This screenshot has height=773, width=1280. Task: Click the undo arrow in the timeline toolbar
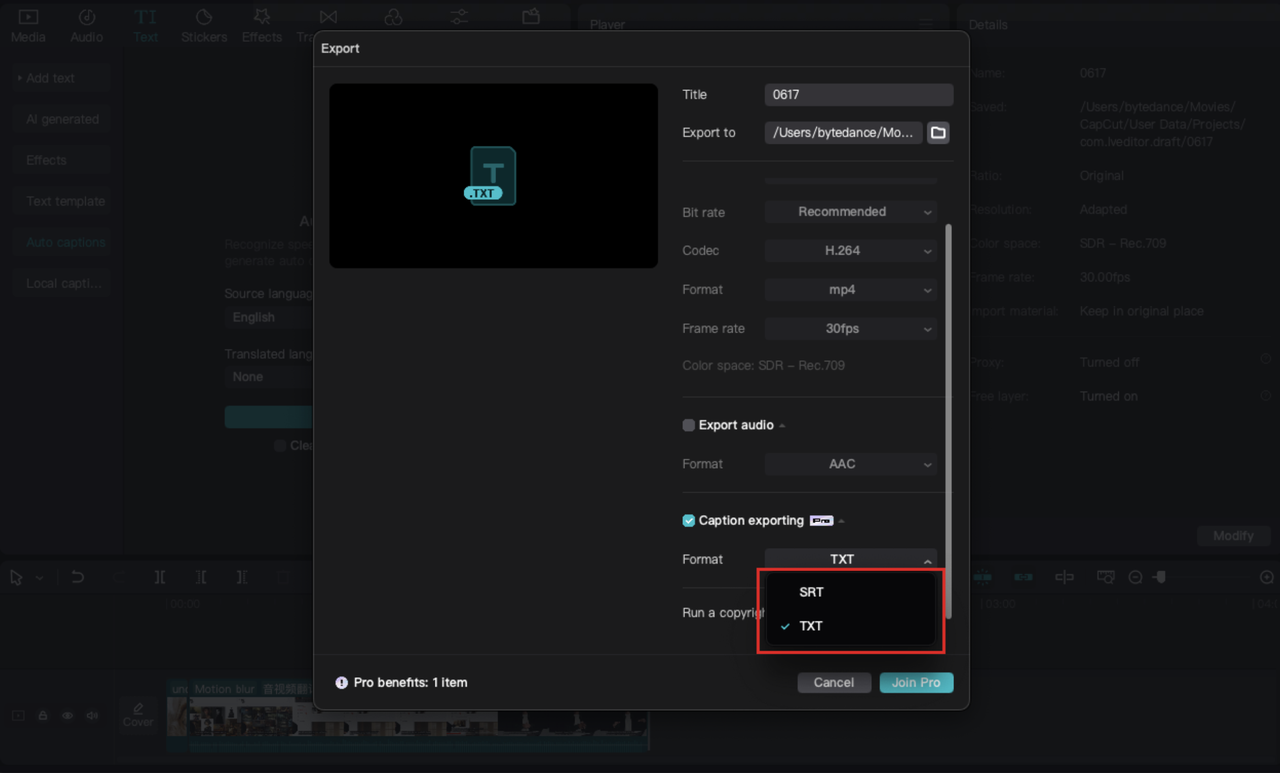coord(77,577)
